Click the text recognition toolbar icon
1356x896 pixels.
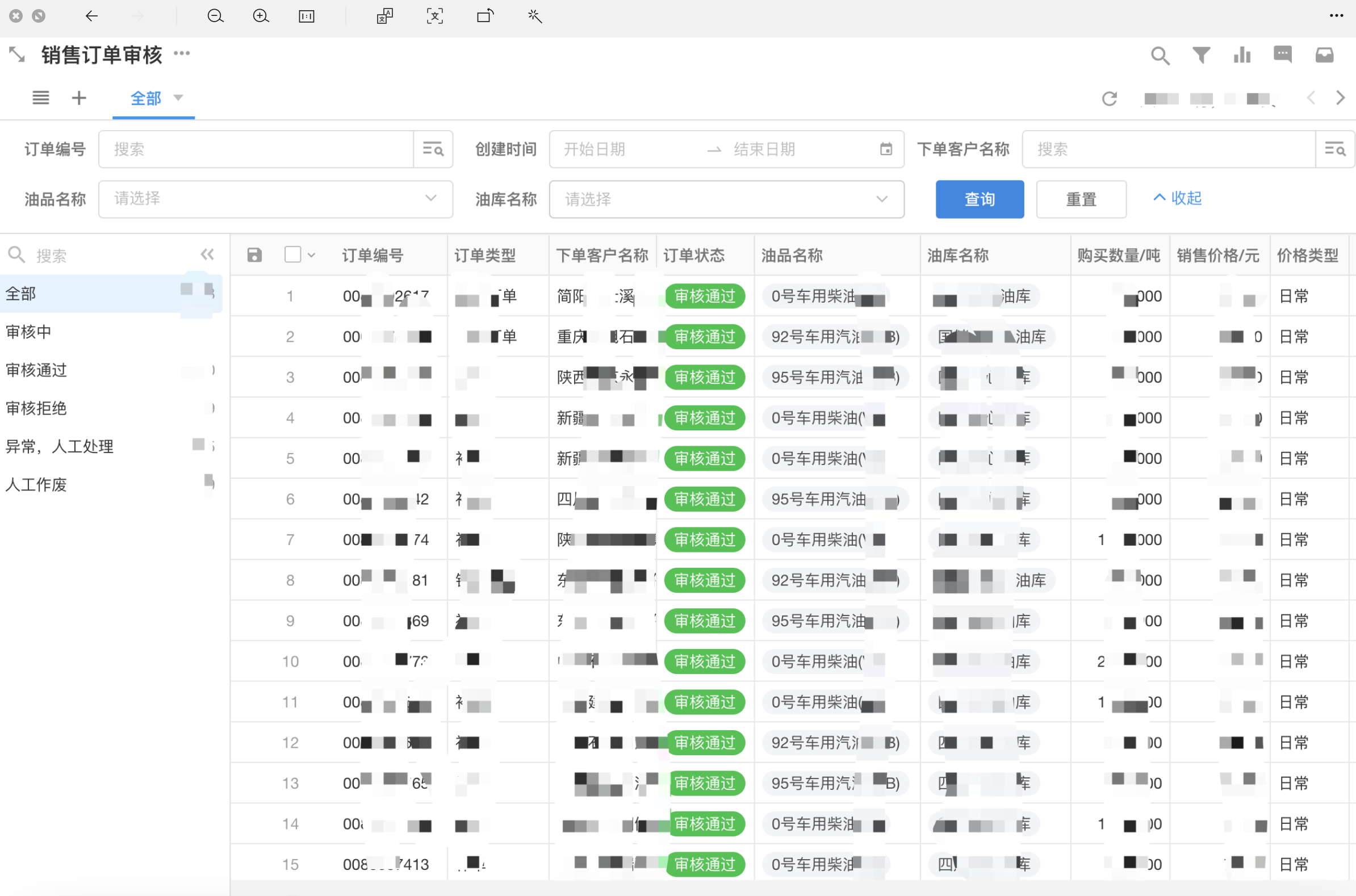coord(384,16)
